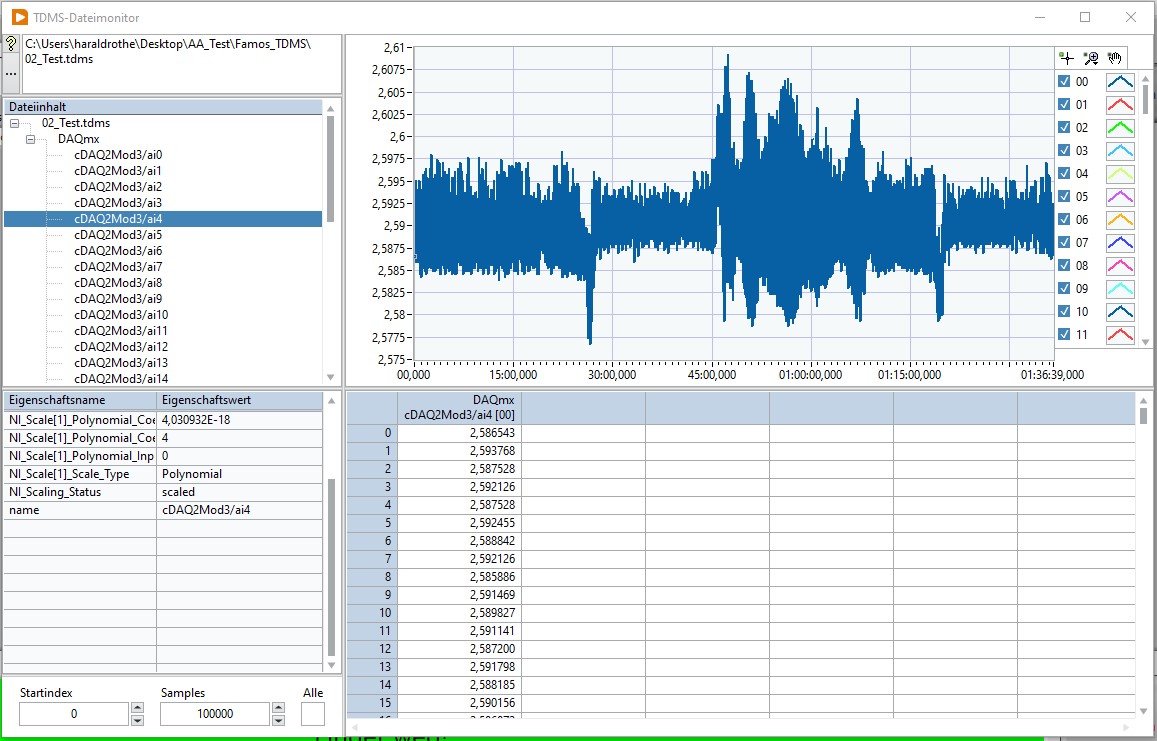Click the plot 02 green line style icon

click(1120, 128)
